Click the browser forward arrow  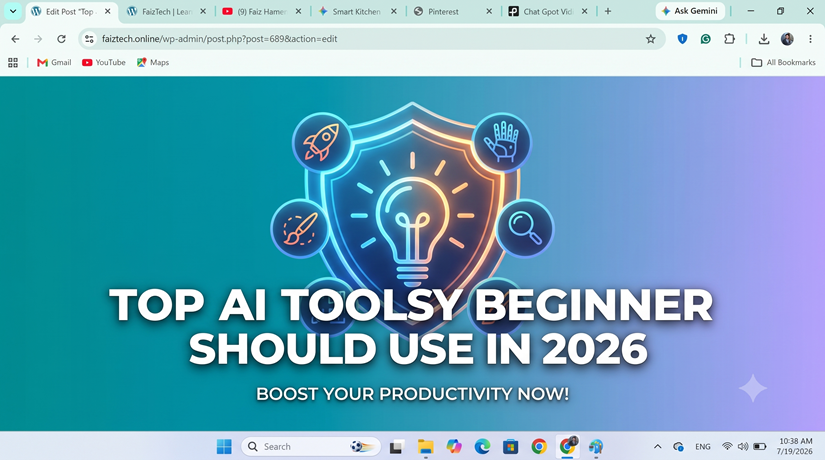click(38, 39)
